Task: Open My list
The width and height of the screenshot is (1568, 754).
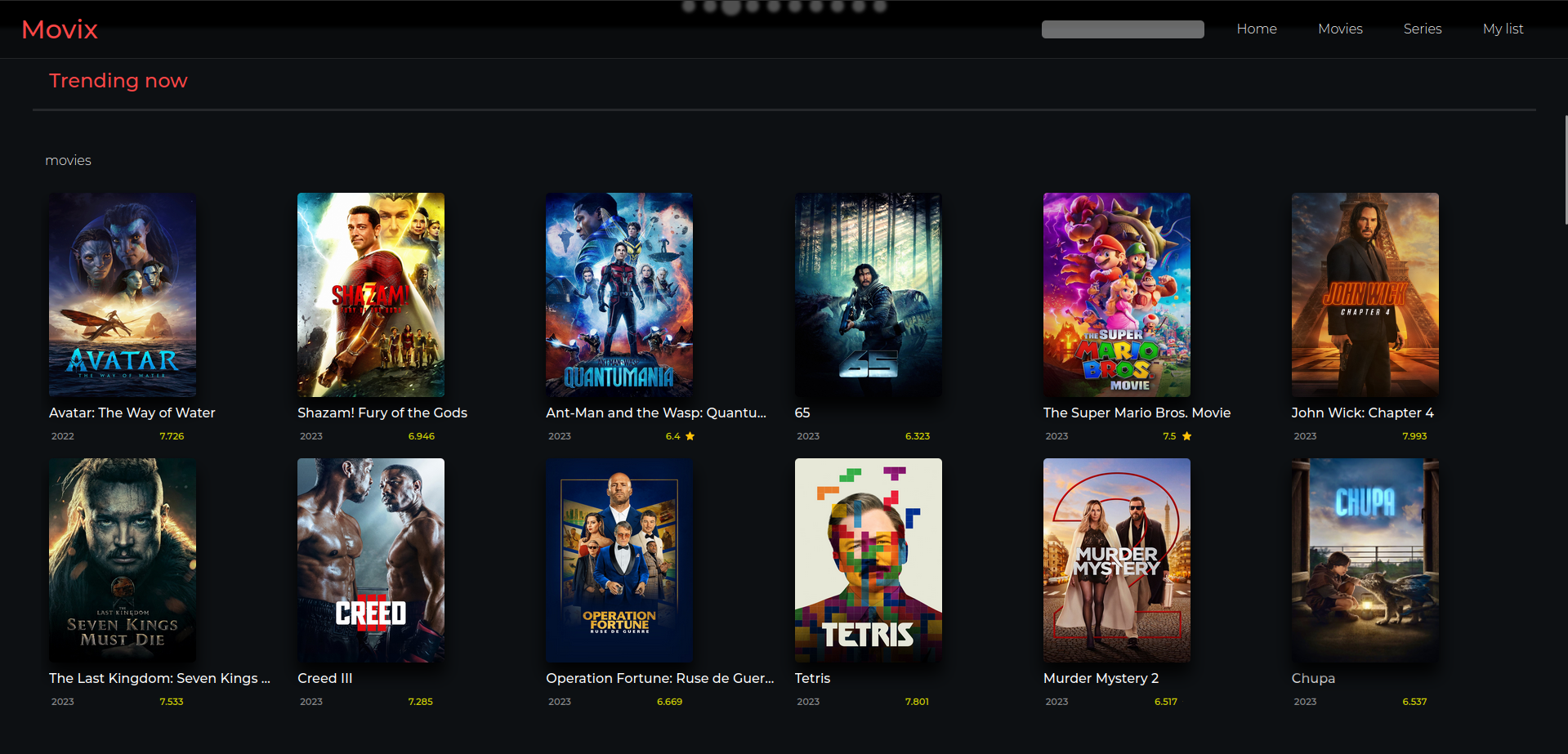Action: pos(1503,29)
